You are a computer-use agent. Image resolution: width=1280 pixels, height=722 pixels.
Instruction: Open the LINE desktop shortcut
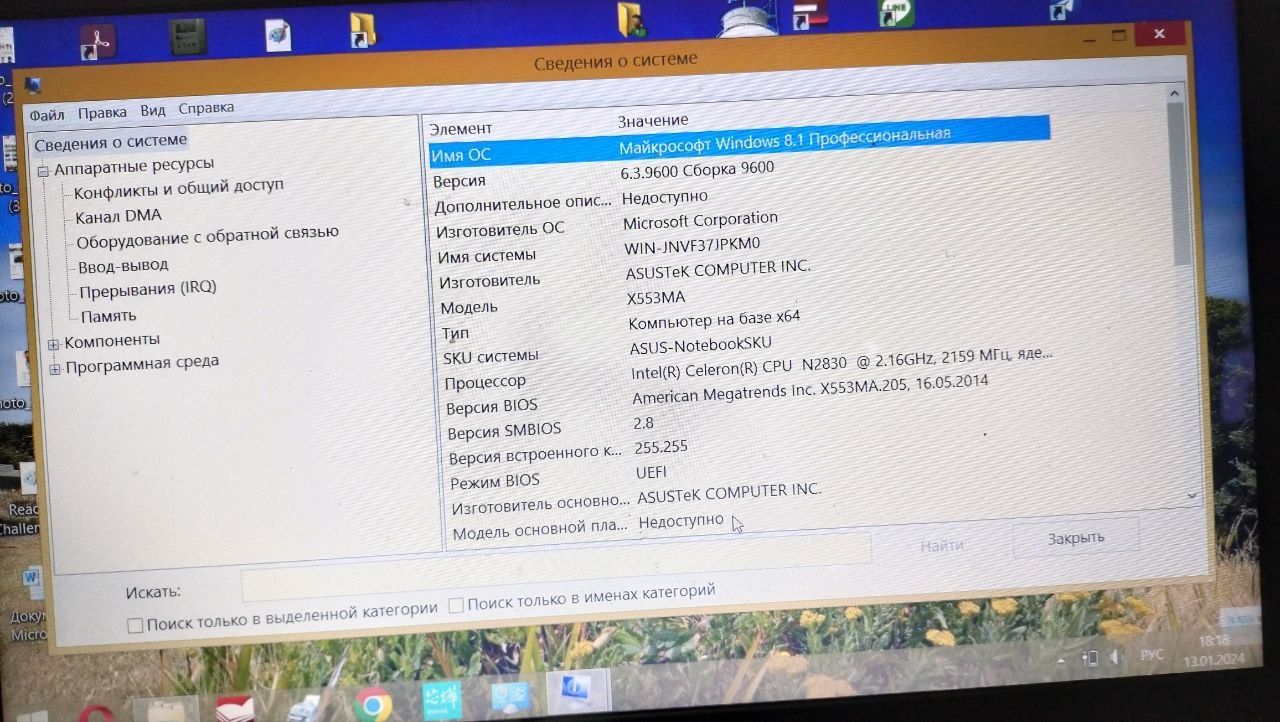896,11
